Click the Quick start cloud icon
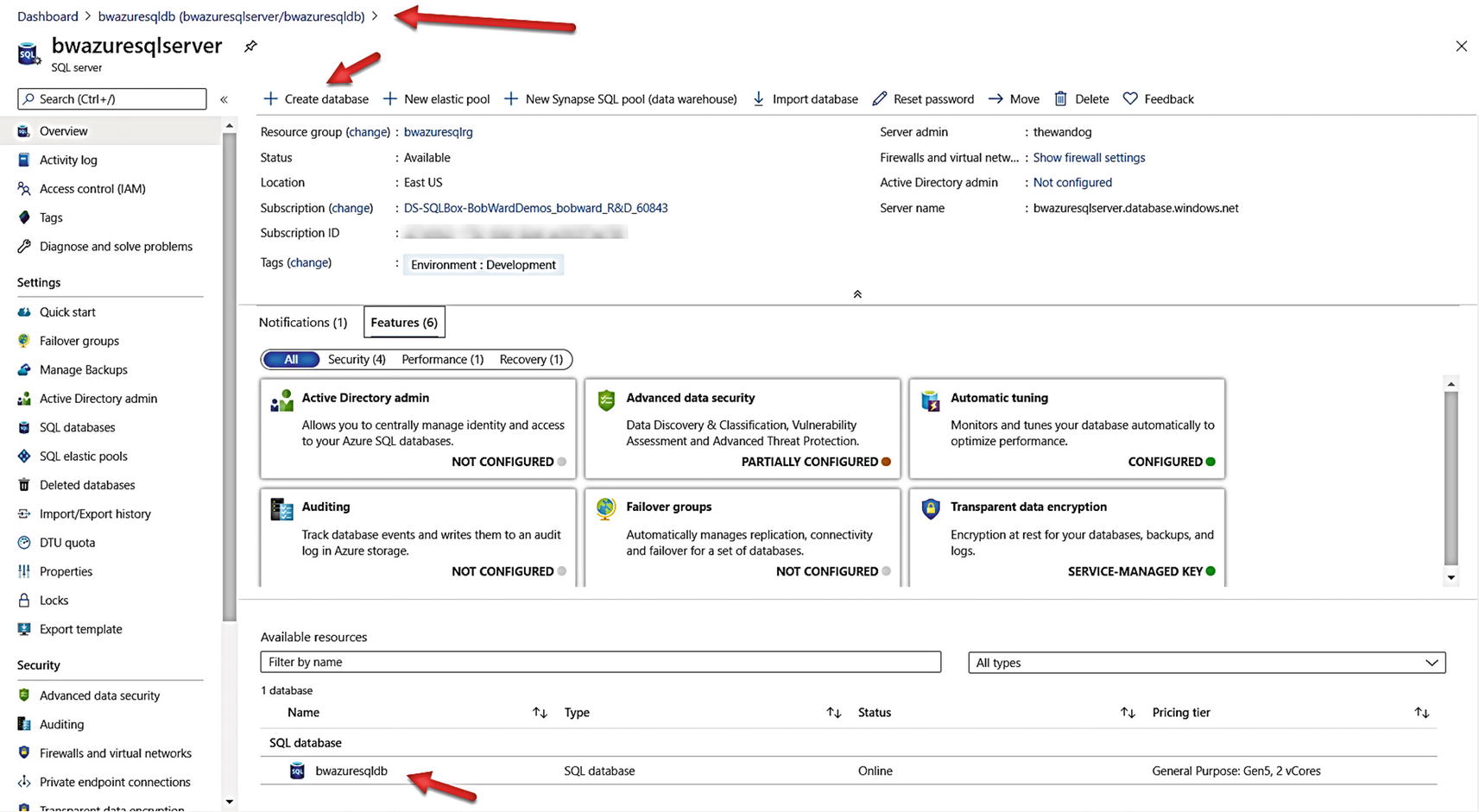The width and height of the screenshot is (1479, 812). [x=24, y=312]
